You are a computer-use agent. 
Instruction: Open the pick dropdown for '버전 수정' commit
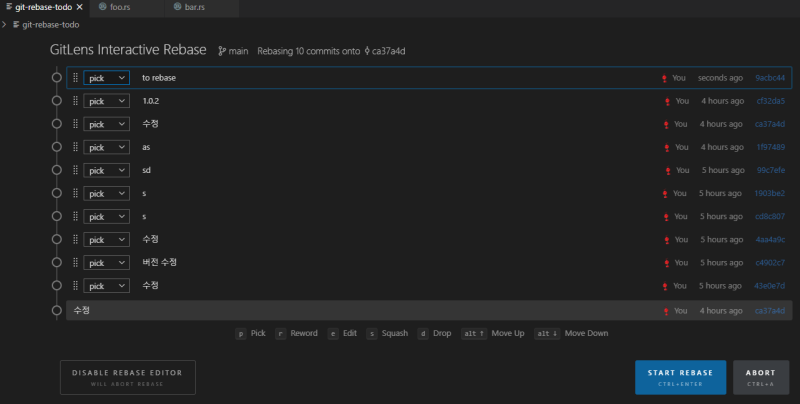tap(106, 263)
